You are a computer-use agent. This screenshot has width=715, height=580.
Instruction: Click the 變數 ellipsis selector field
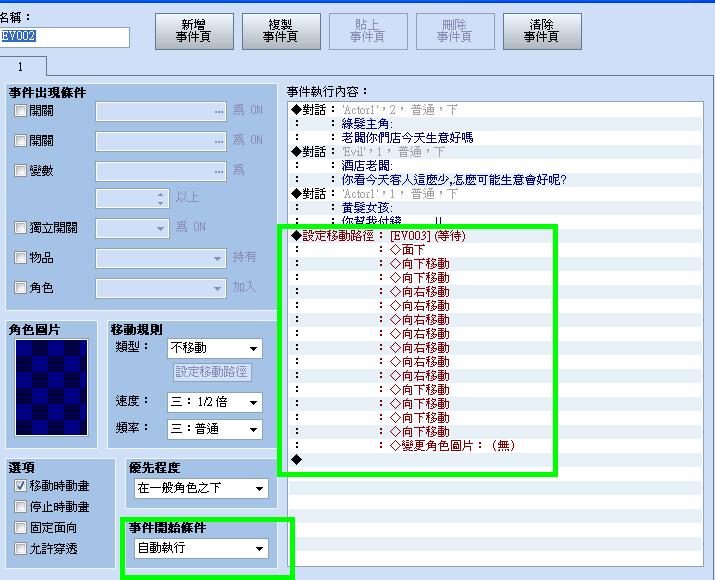point(161,171)
